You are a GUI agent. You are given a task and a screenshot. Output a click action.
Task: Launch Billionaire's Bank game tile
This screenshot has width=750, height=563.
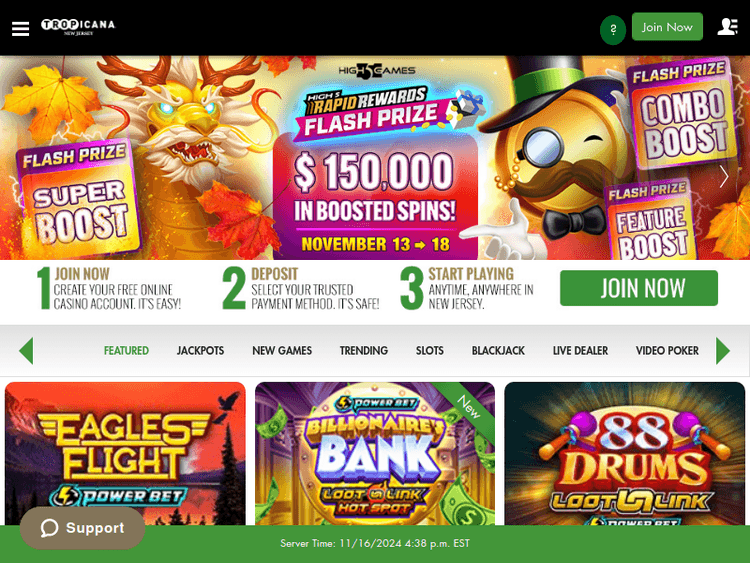click(x=375, y=453)
